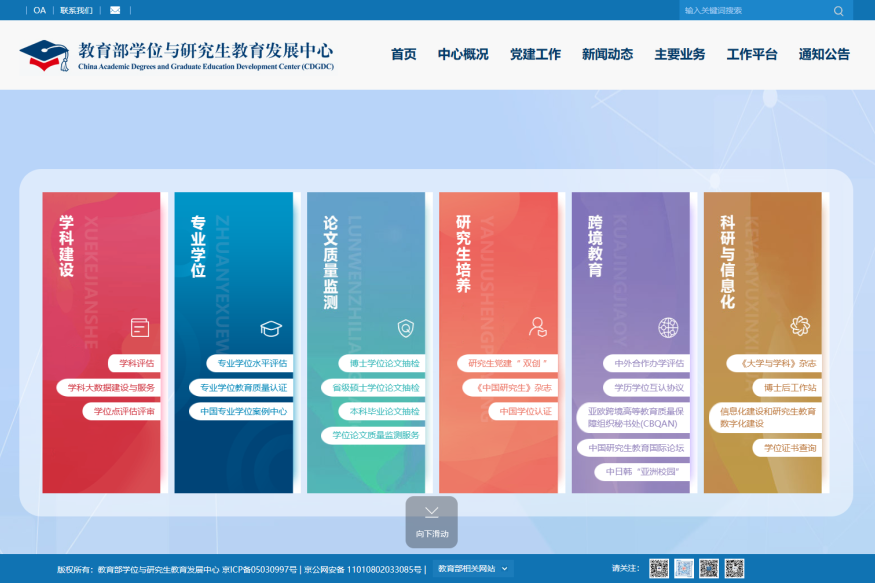Open 专业学位水平评估 link
Image resolution: width=875 pixels, height=583 pixels.
(250, 363)
